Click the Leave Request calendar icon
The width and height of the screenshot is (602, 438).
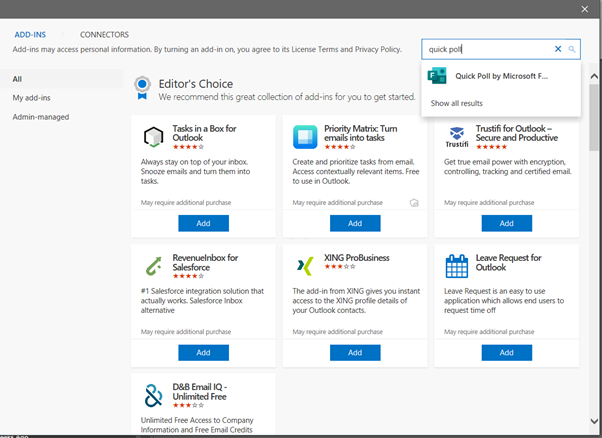pos(456,267)
